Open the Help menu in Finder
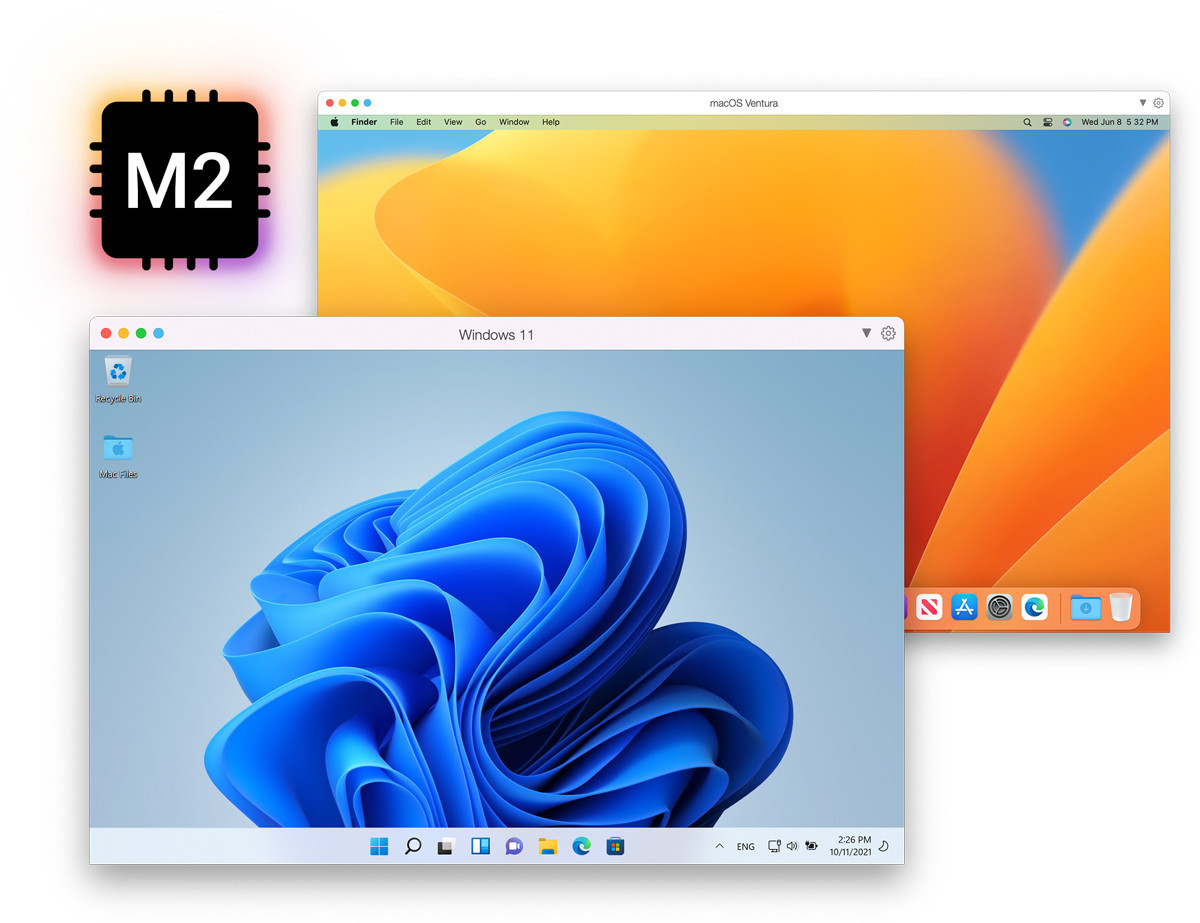 pyautogui.click(x=551, y=122)
